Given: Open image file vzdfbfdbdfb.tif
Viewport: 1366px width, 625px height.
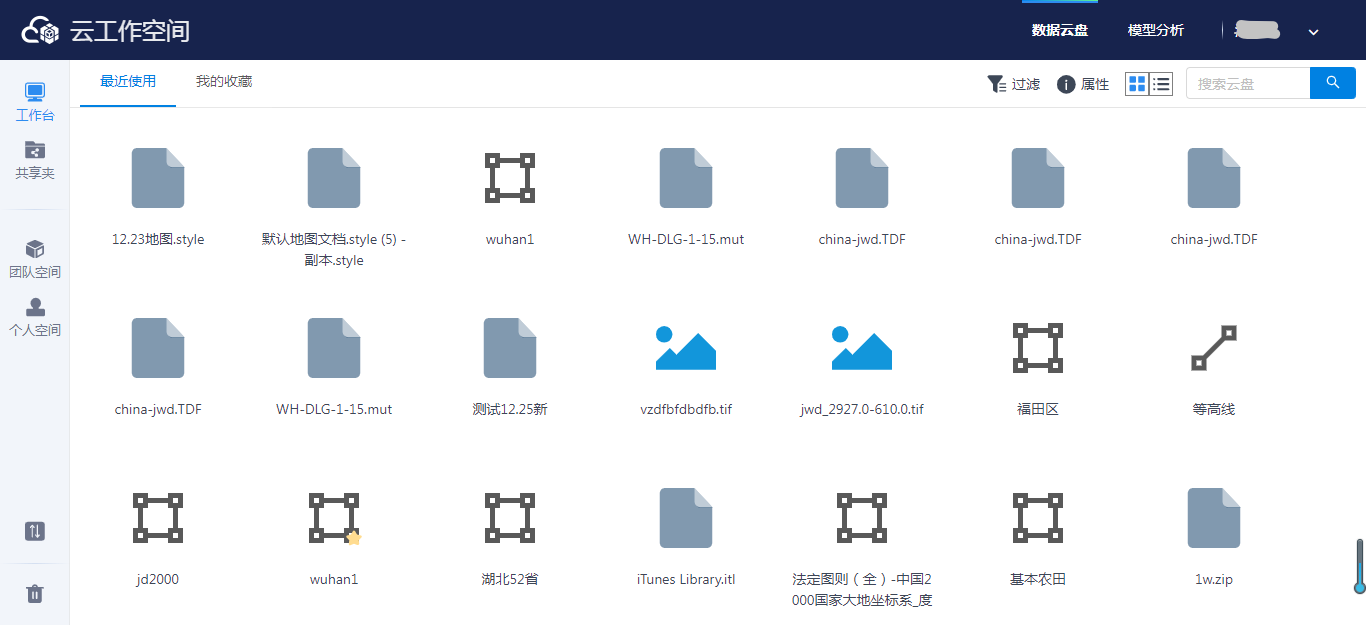Looking at the screenshot, I should pyautogui.click(x=686, y=348).
